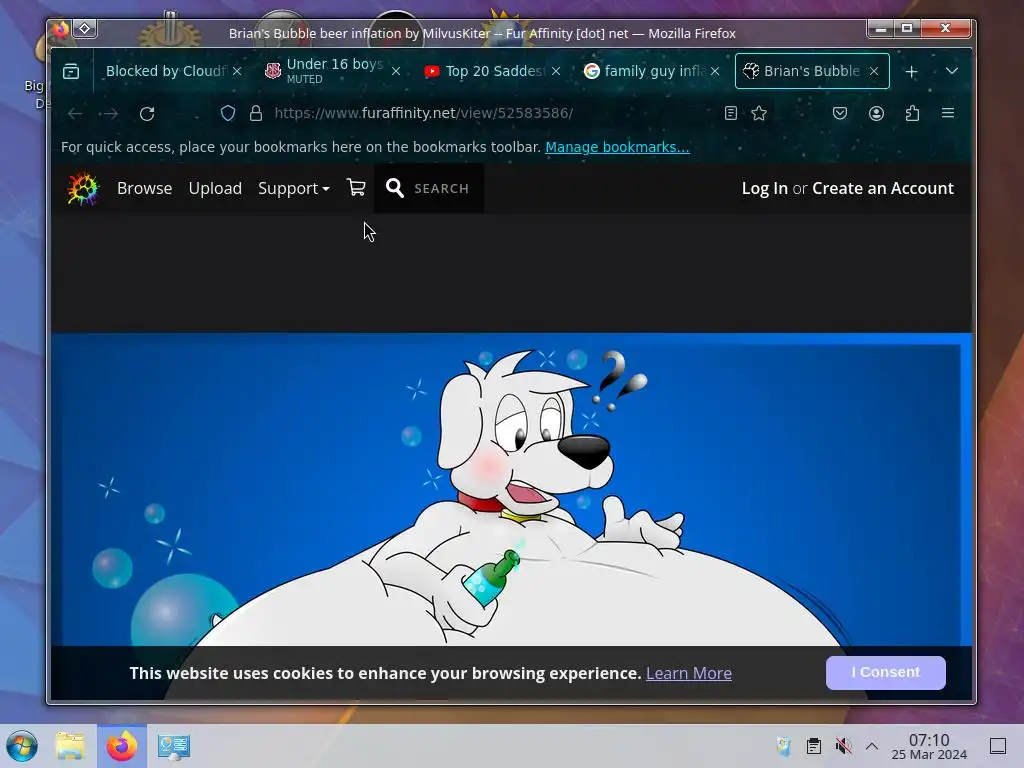
Task: Reload the current page
Action: point(147,114)
